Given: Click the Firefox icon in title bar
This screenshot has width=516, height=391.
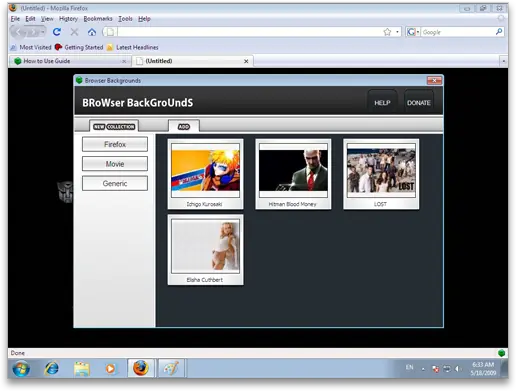Looking at the screenshot, I should pyautogui.click(x=13, y=8).
